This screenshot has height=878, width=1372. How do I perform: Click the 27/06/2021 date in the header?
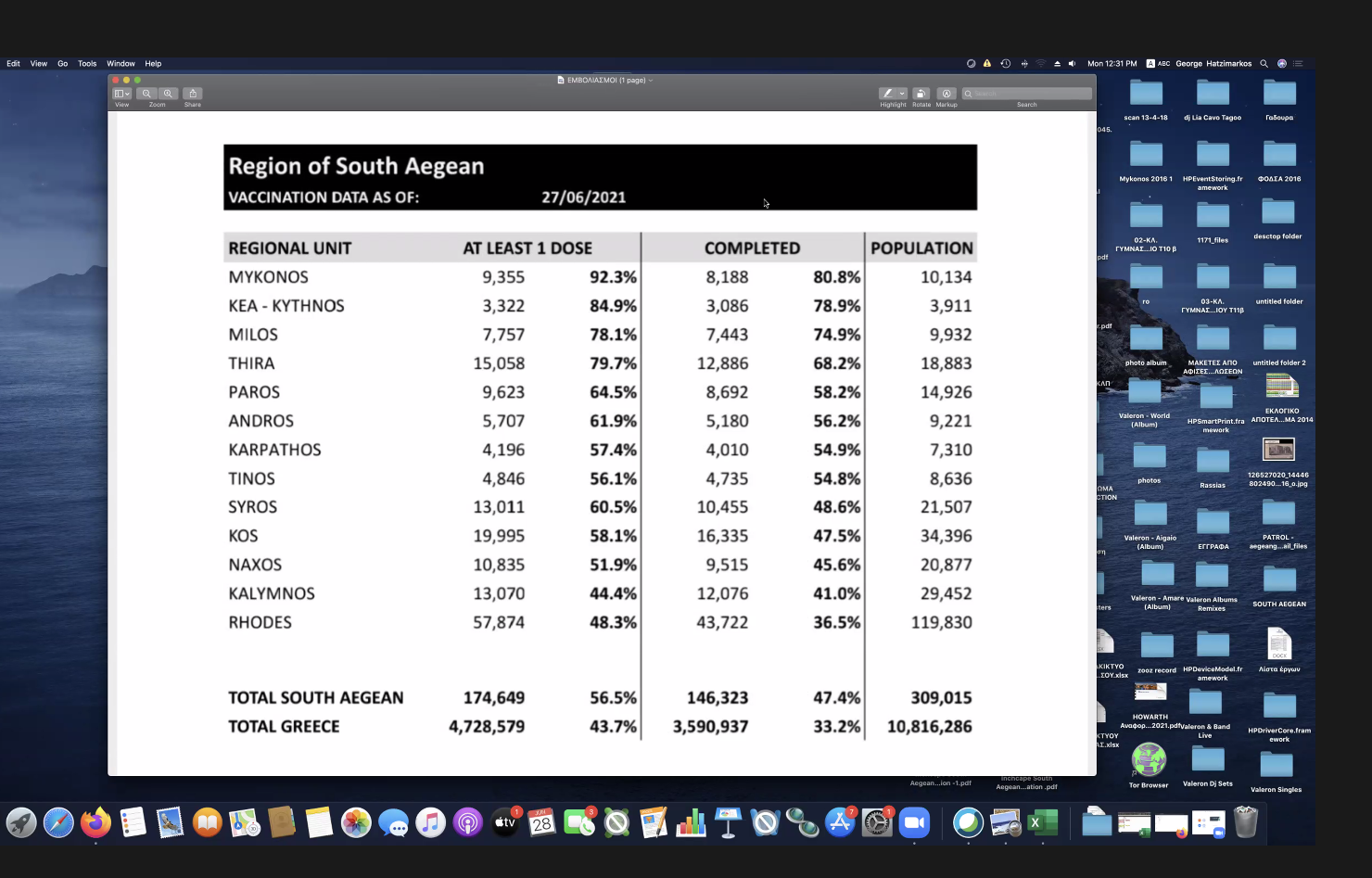click(583, 197)
